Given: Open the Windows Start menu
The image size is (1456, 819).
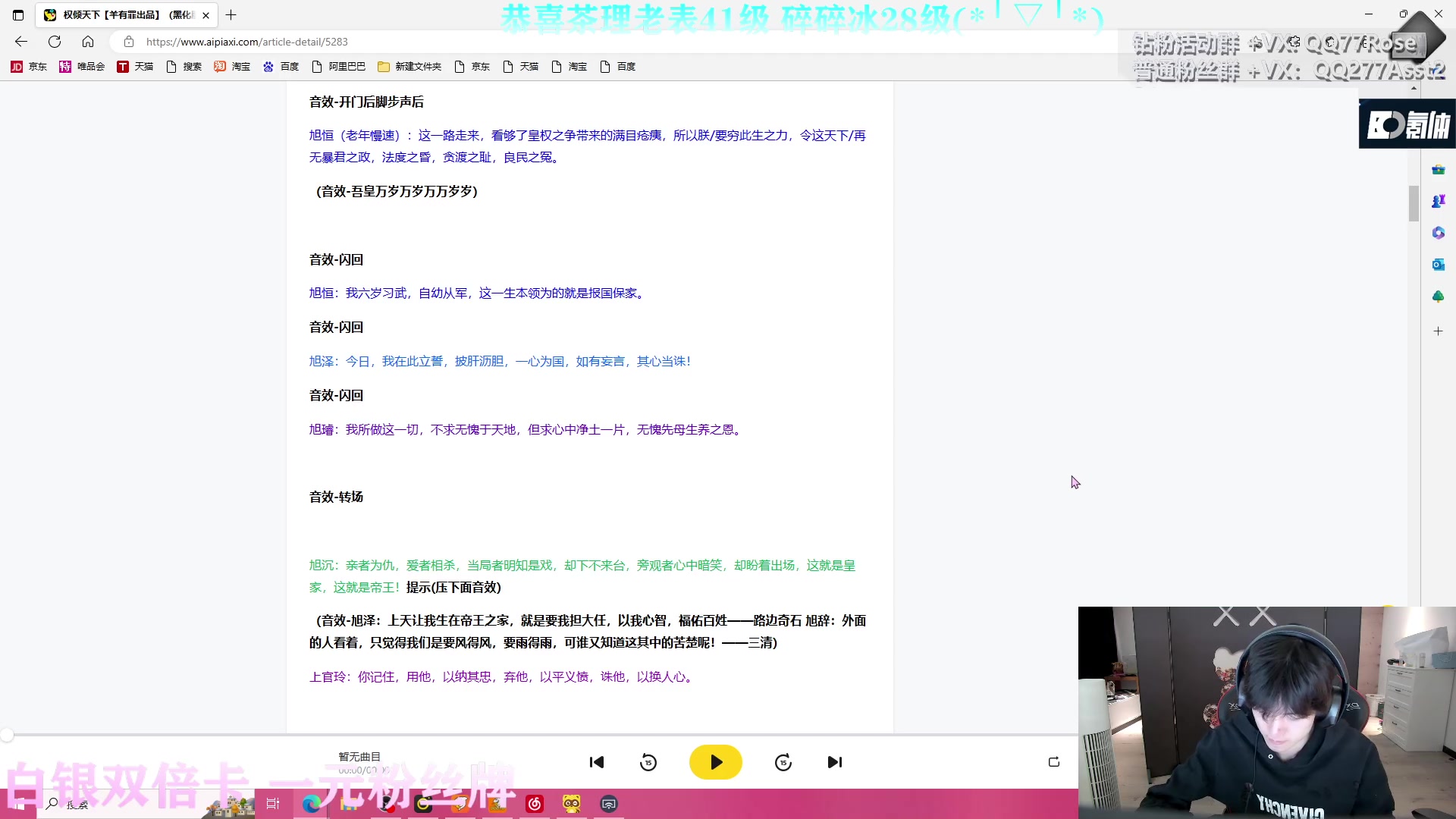Looking at the screenshot, I should (18, 804).
